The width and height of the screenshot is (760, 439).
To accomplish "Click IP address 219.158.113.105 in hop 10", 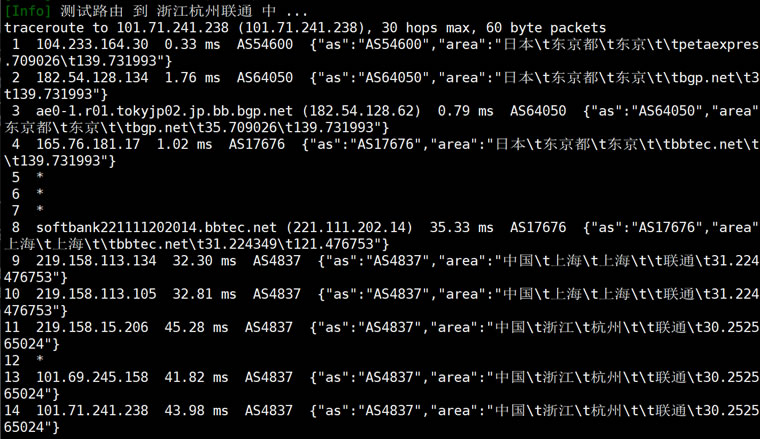I will click(x=96, y=294).
